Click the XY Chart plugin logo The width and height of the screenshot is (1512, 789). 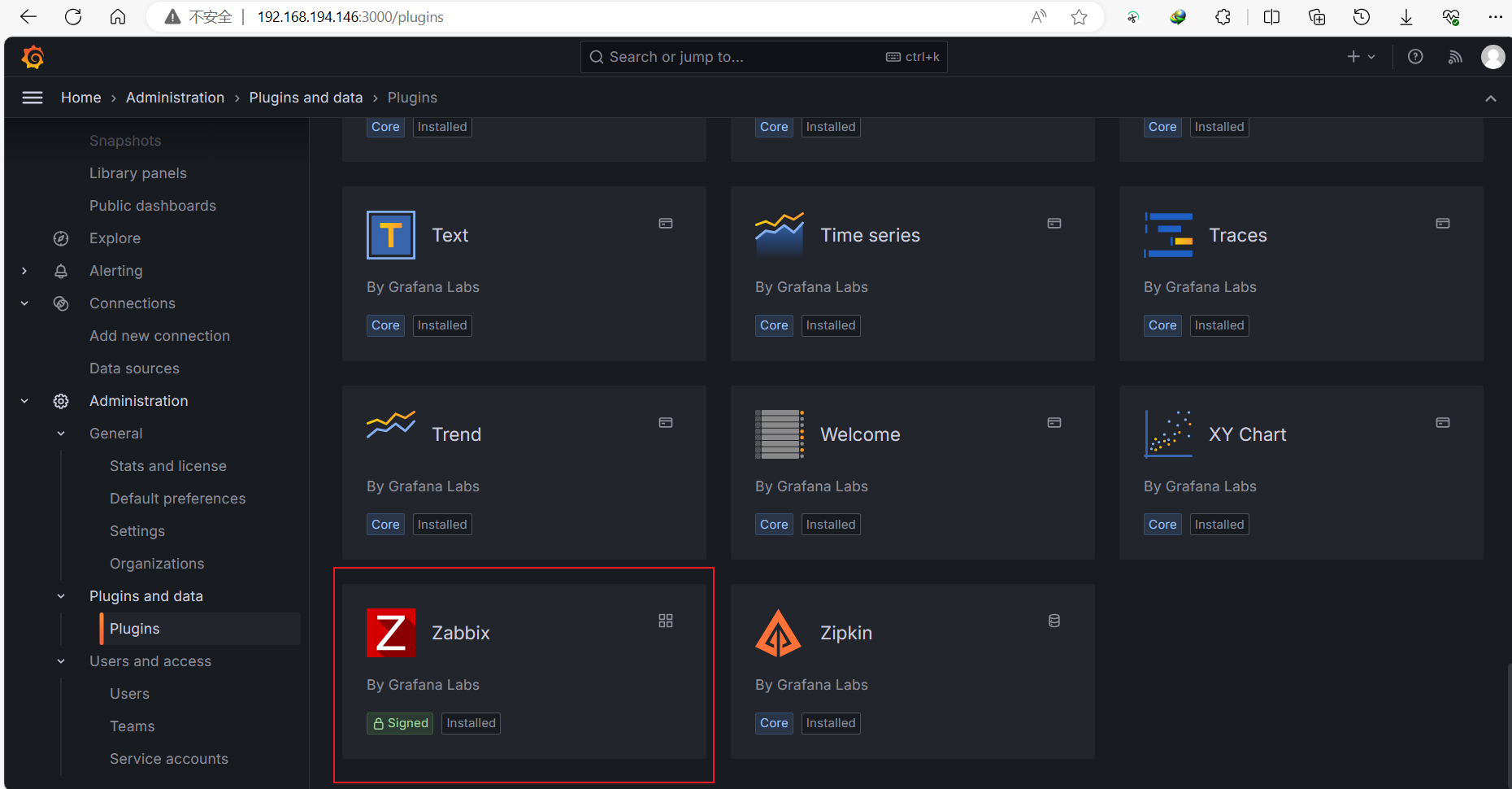[x=1168, y=434]
